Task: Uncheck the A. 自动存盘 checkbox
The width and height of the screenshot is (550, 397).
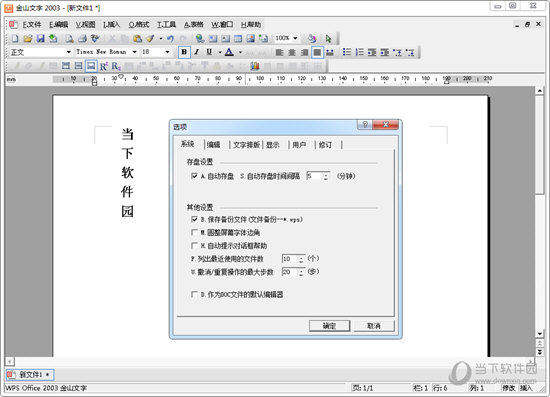Action: coord(194,176)
